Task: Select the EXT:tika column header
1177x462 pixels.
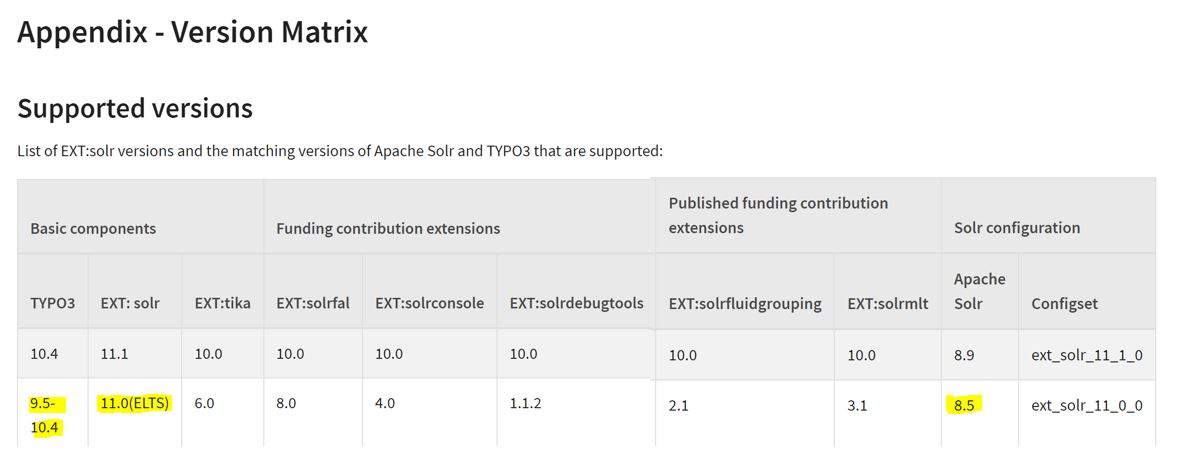Action: [x=222, y=302]
